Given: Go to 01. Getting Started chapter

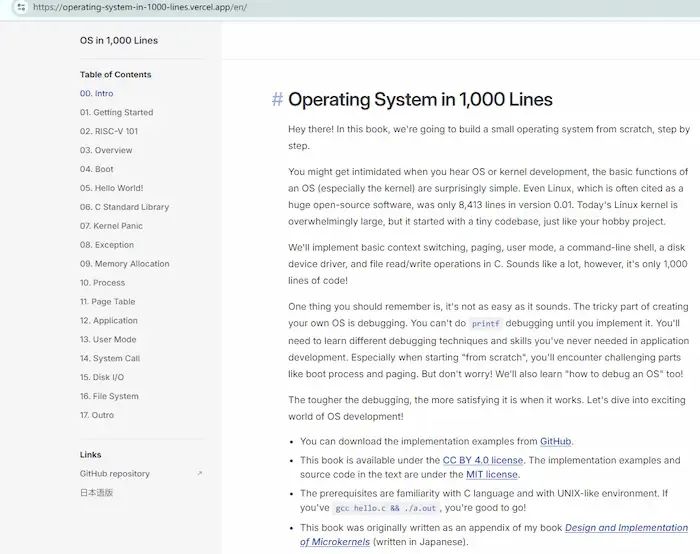Looking at the screenshot, I should [117, 112].
